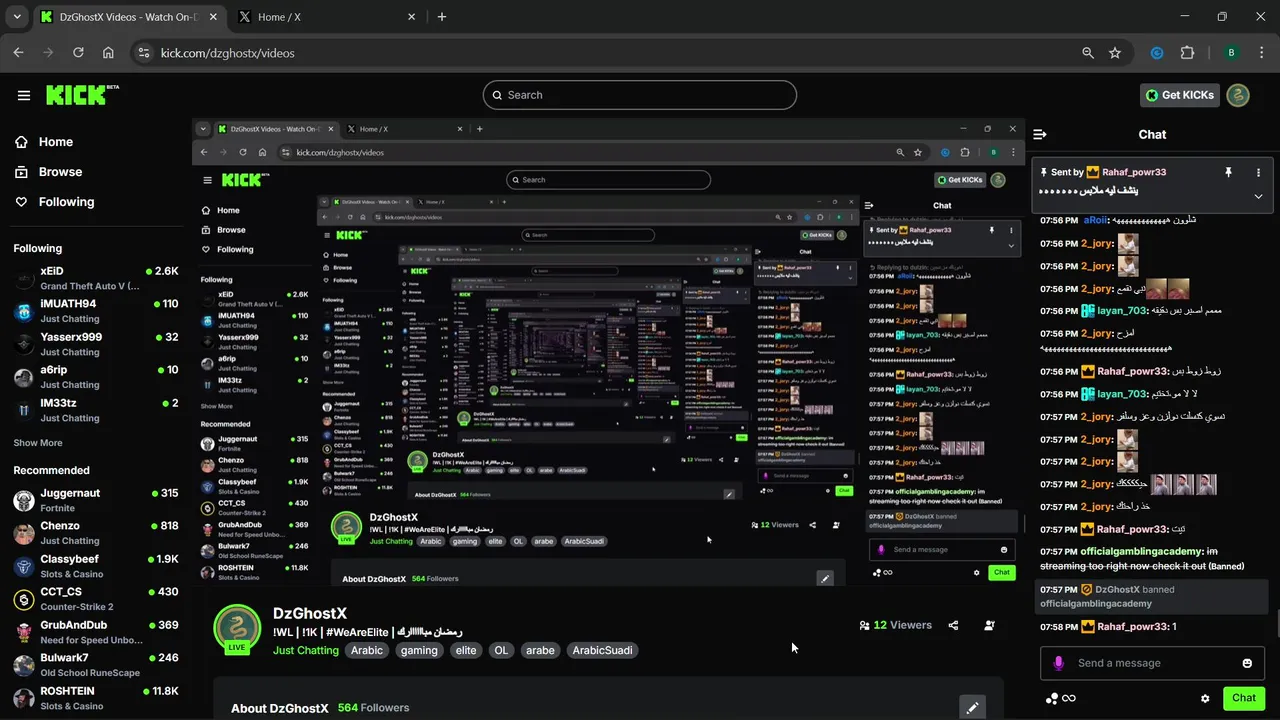Open xEID channel in Following list
The width and height of the screenshot is (1280, 720).
(96, 278)
